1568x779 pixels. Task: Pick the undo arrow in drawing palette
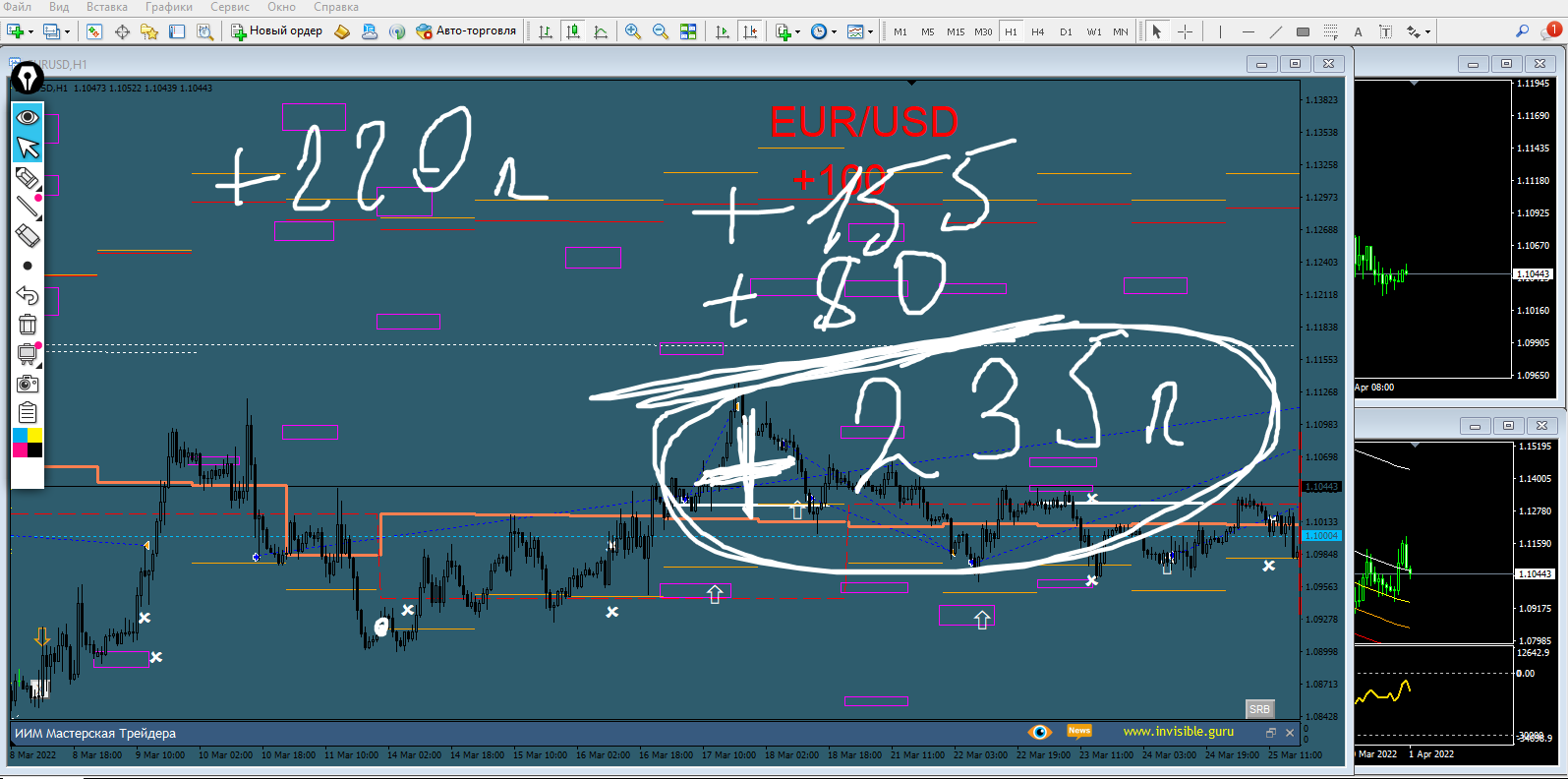coord(28,294)
